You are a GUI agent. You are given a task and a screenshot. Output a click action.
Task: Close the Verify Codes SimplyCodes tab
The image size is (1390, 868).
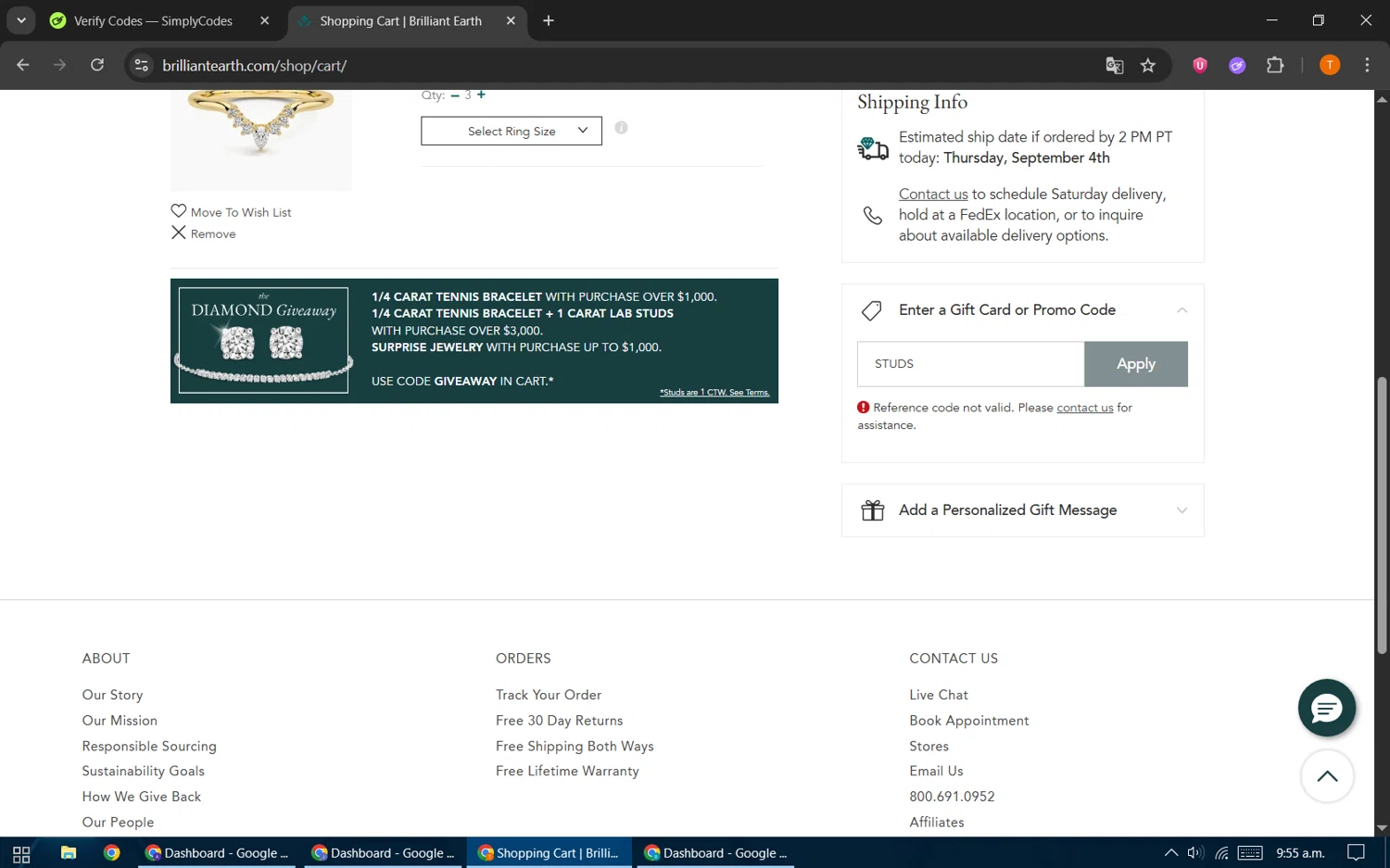pyautogui.click(x=265, y=20)
